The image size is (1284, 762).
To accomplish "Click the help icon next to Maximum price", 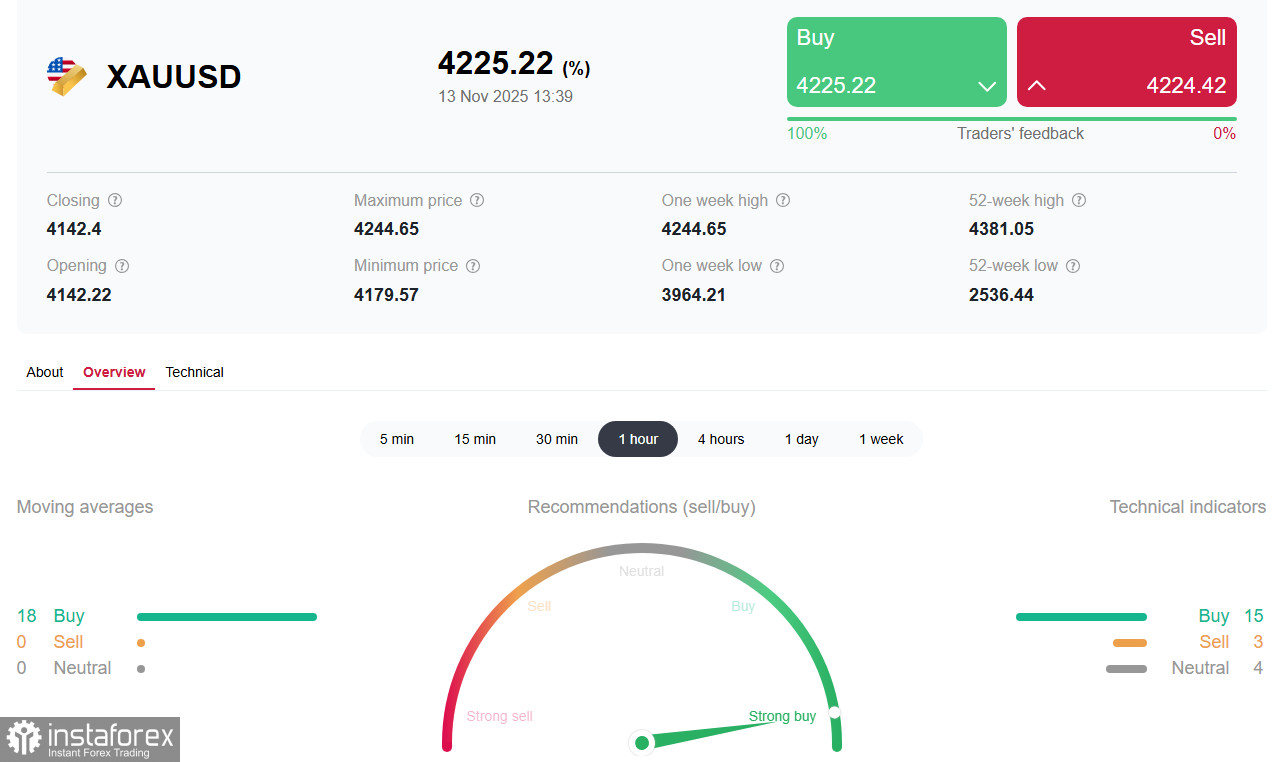I will coord(477,200).
